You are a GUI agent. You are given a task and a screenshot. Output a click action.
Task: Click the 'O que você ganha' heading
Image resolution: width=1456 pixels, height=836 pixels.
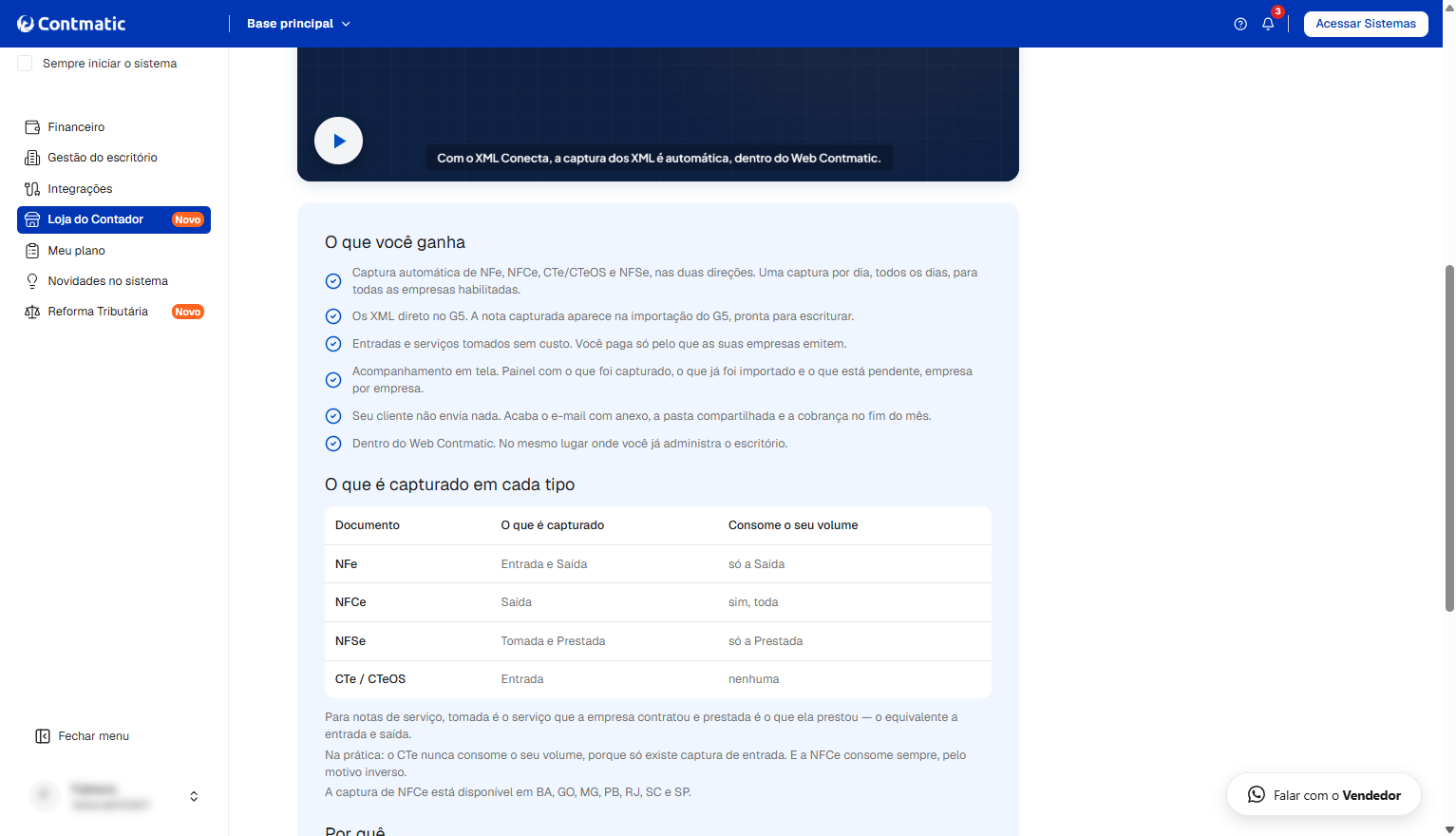click(x=395, y=242)
